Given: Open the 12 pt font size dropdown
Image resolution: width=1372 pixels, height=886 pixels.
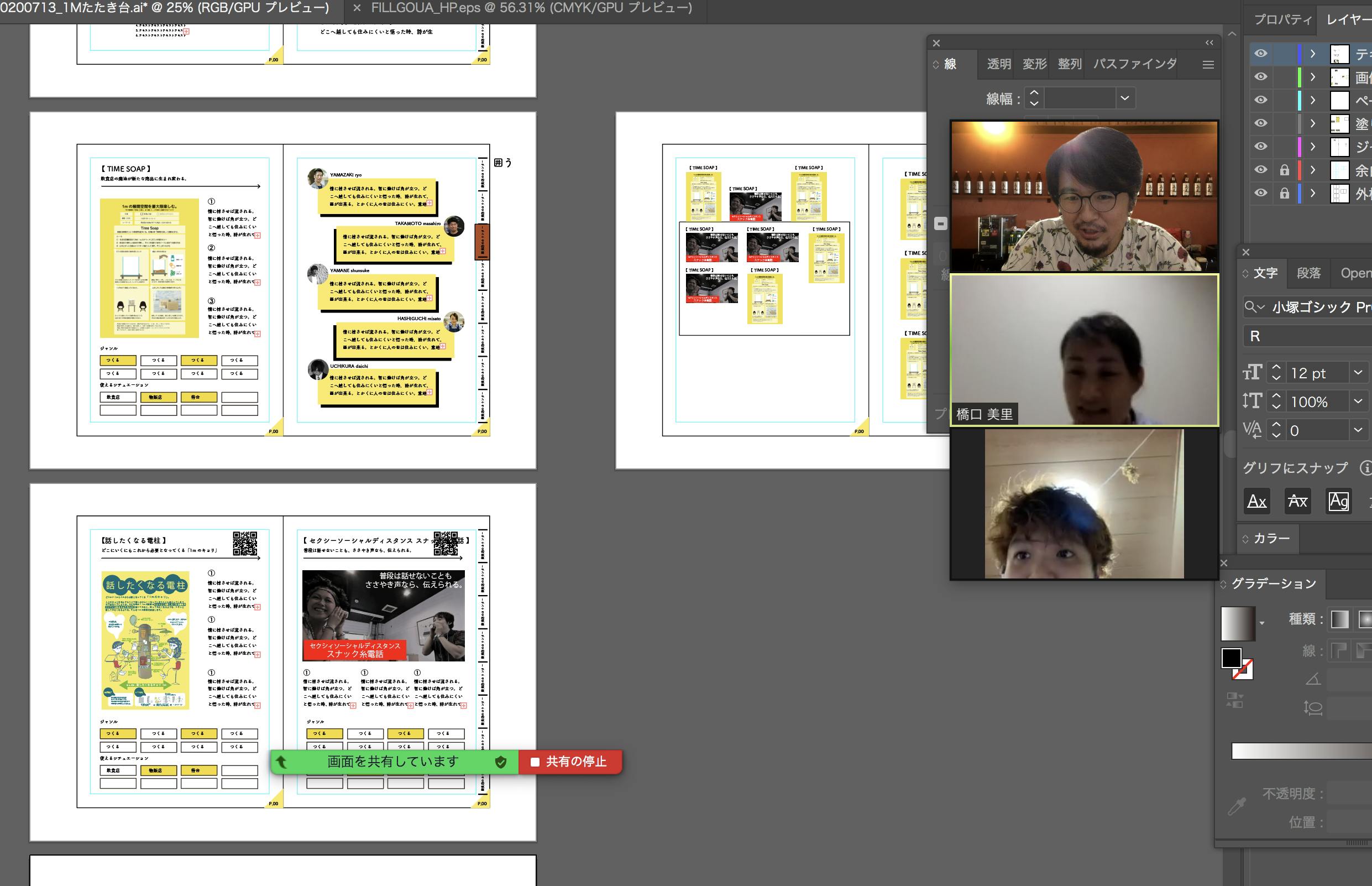Looking at the screenshot, I should [1358, 373].
